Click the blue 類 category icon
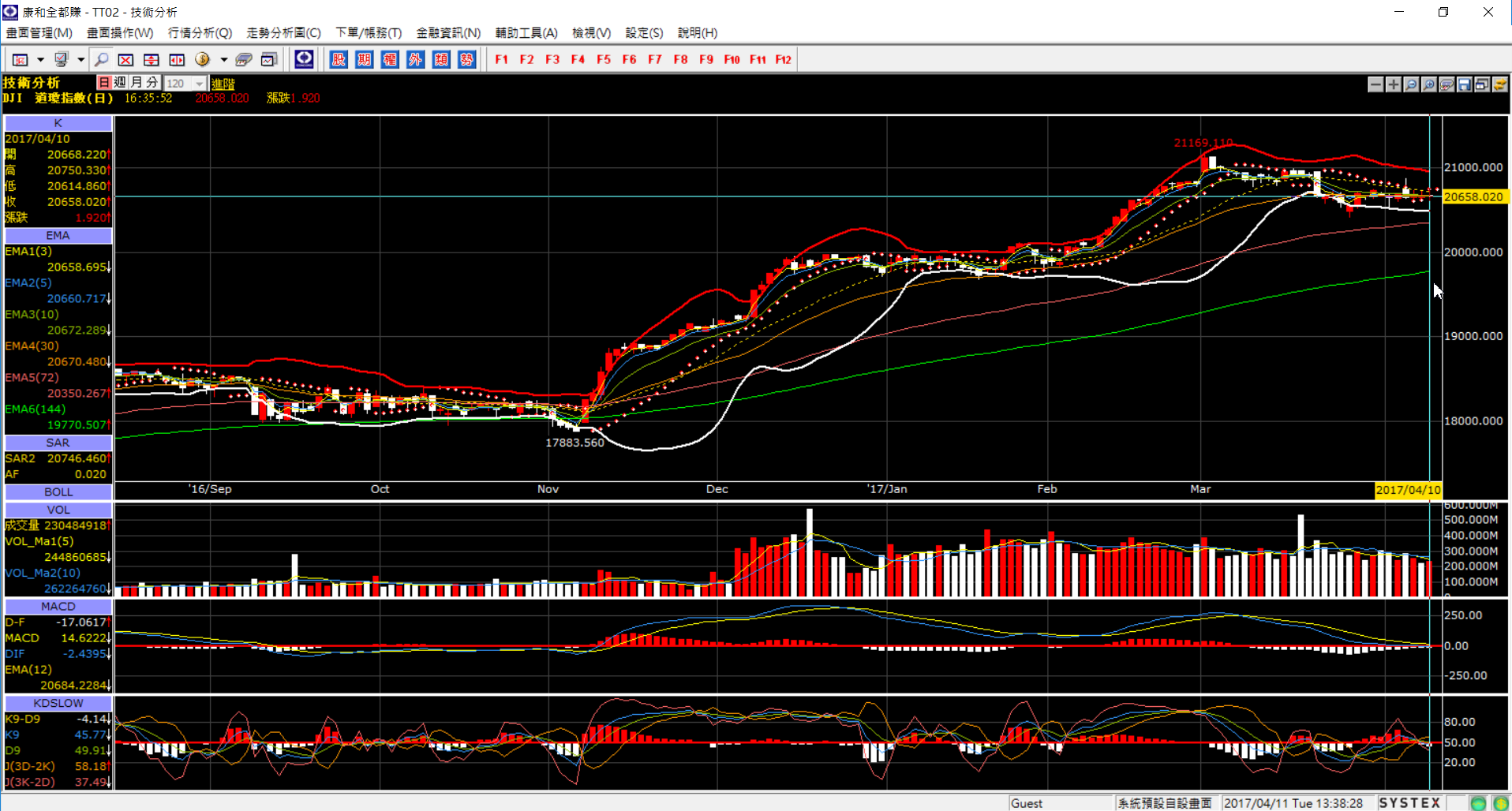Image resolution: width=1512 pixels, height=811 pixels. pyautogui.click(x=441, y=59)
